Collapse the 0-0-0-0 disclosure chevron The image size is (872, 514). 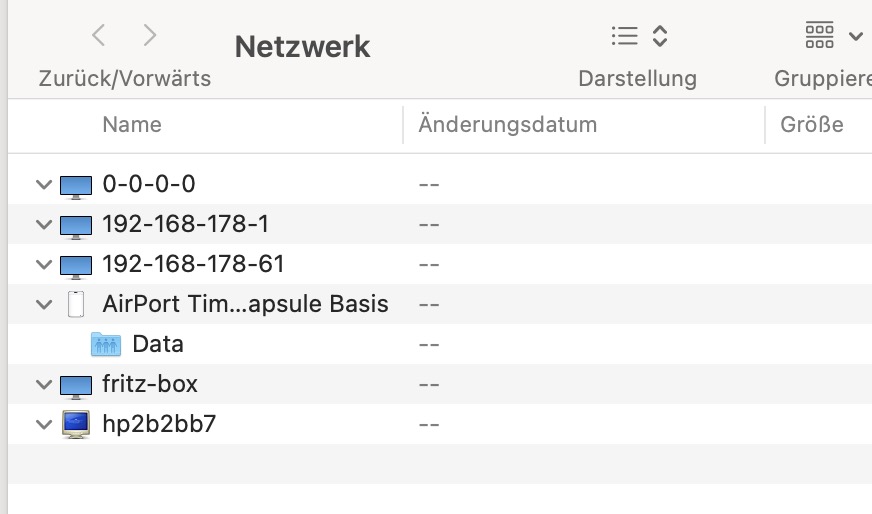(43, 185)
